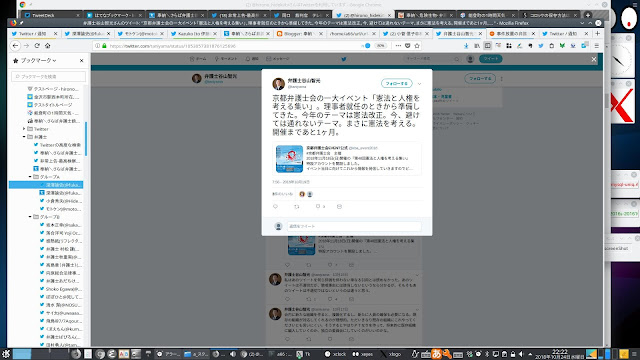Reply to tweet with speech bubble icon

pos(276,207)
